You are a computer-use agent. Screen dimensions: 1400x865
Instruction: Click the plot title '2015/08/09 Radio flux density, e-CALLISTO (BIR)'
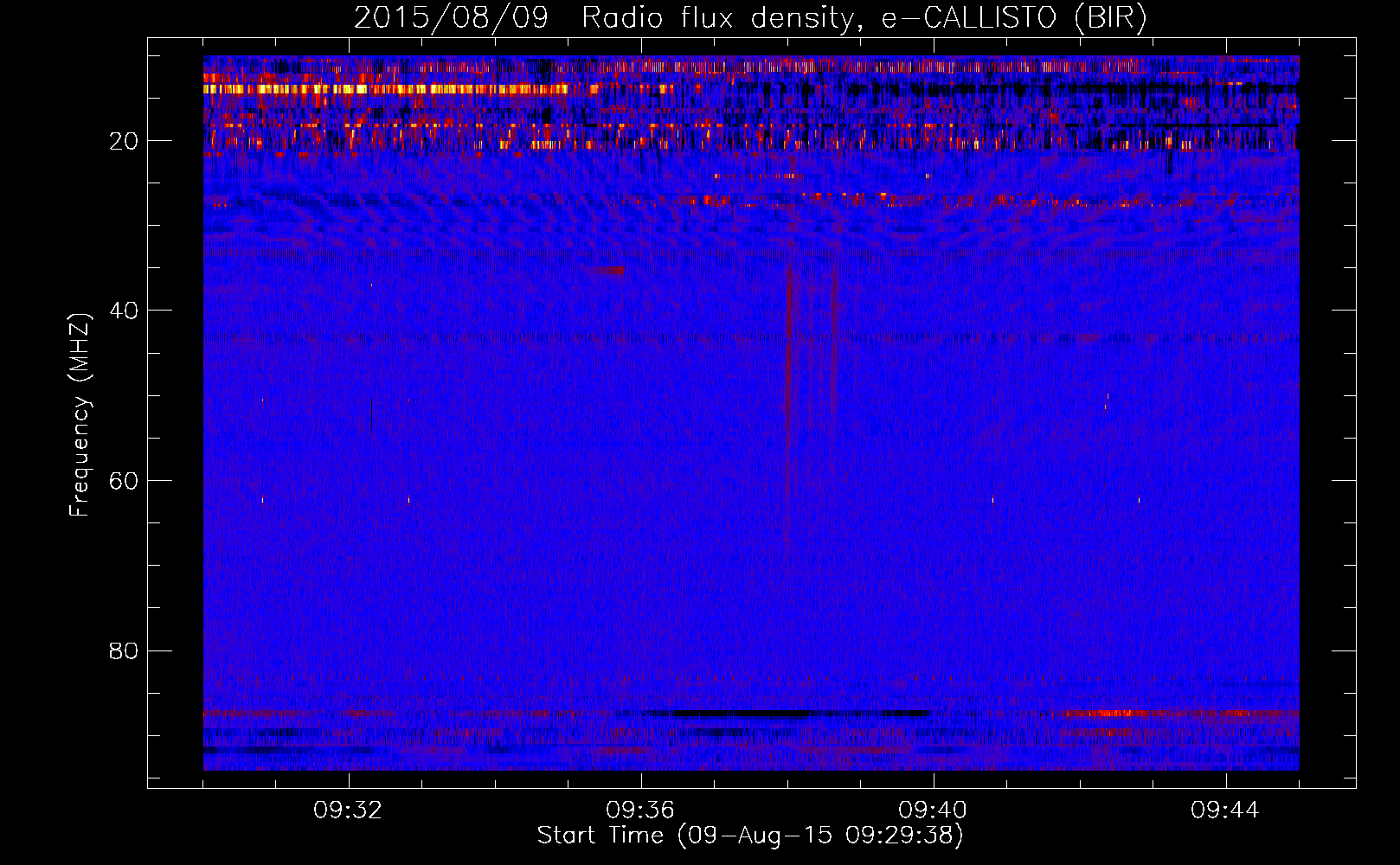(750, 17)
